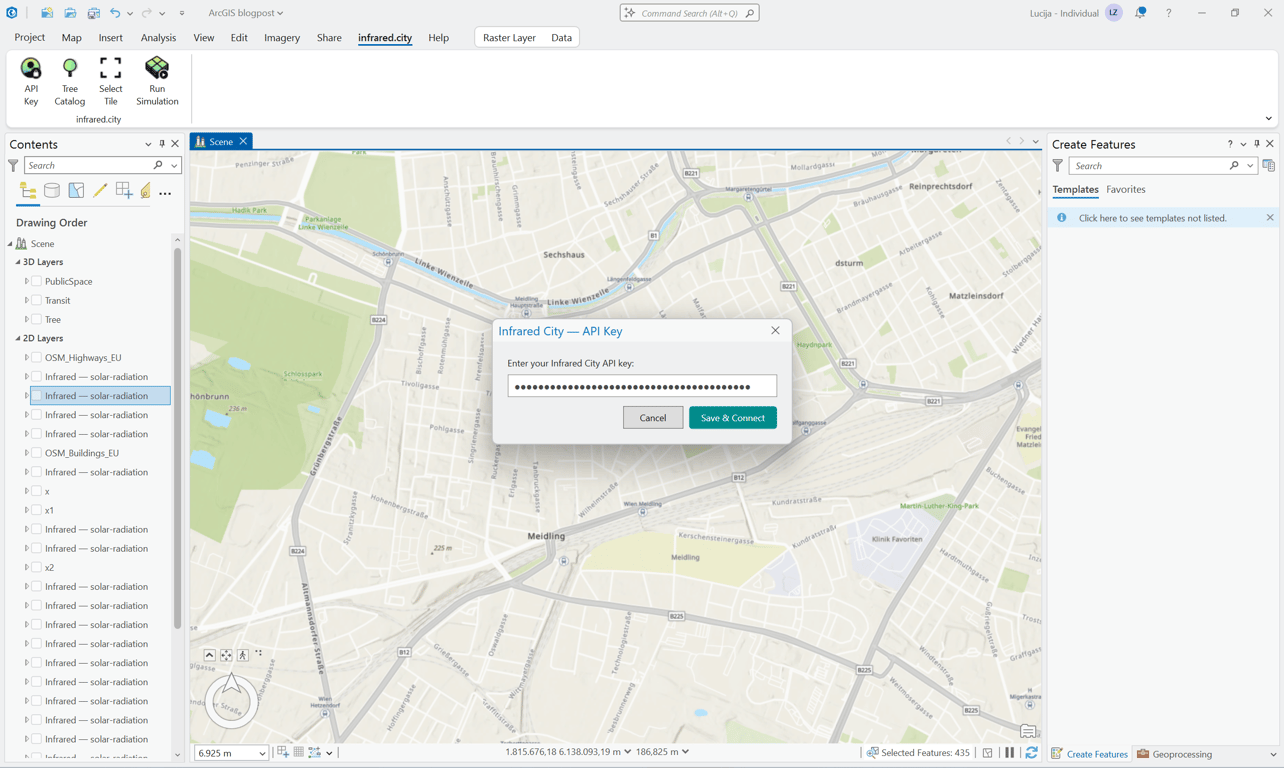Click the Command Search box
Viewport: 1284px width, 768px height.
point(690,13)
